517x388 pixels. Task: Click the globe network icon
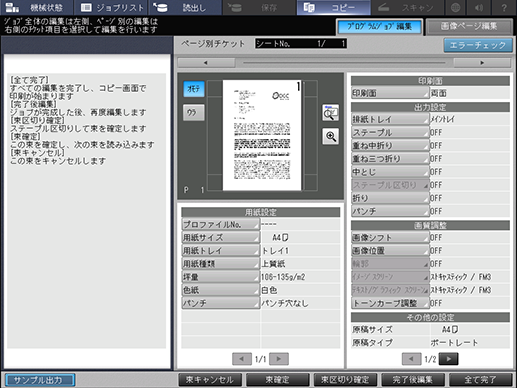456,7
